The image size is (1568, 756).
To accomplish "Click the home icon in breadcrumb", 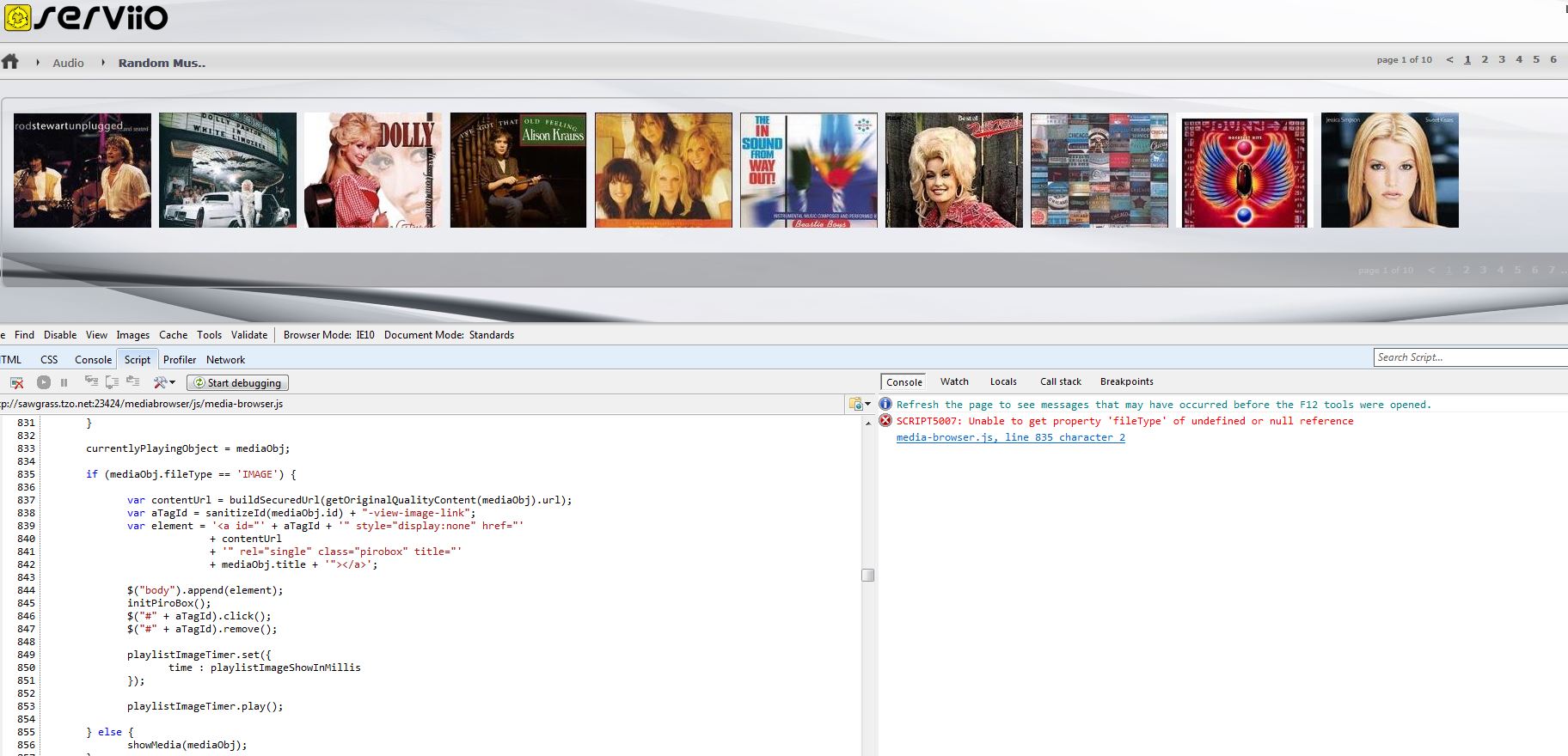I will pyautogui.click(x=10, y=62).
